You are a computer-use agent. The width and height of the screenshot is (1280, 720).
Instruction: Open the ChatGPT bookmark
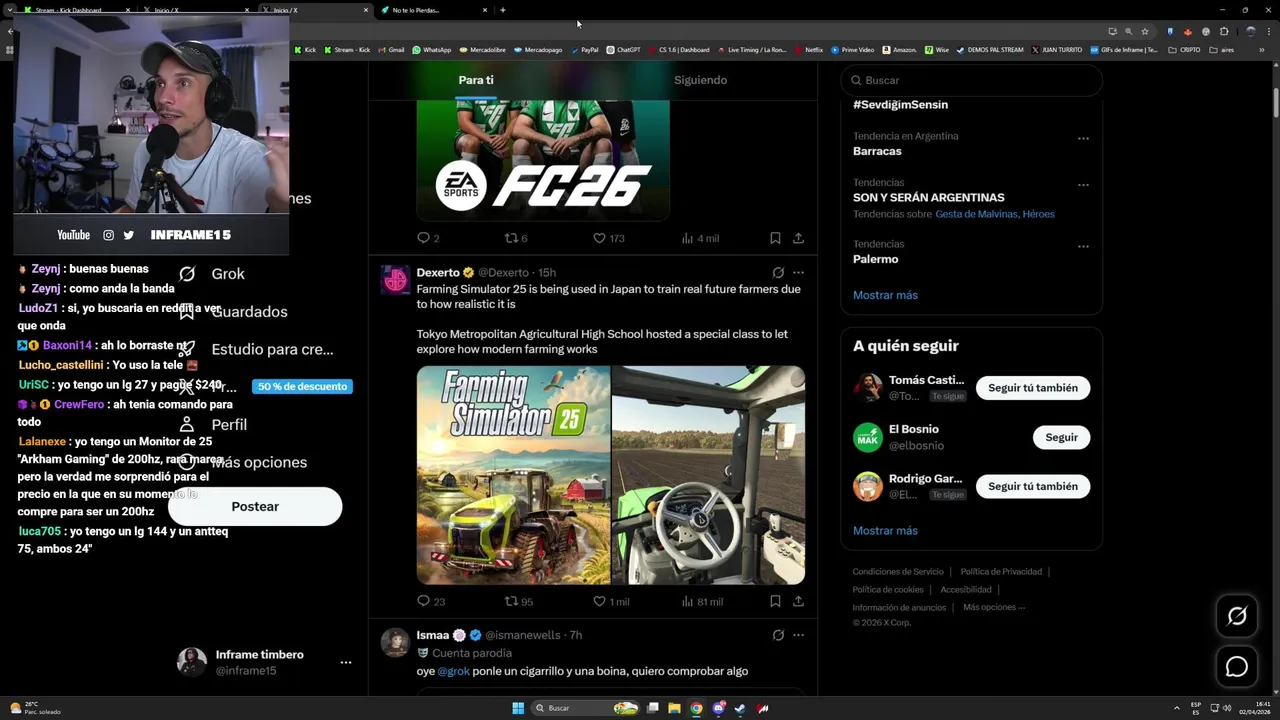pyautogui.click(x=624, y=49)
